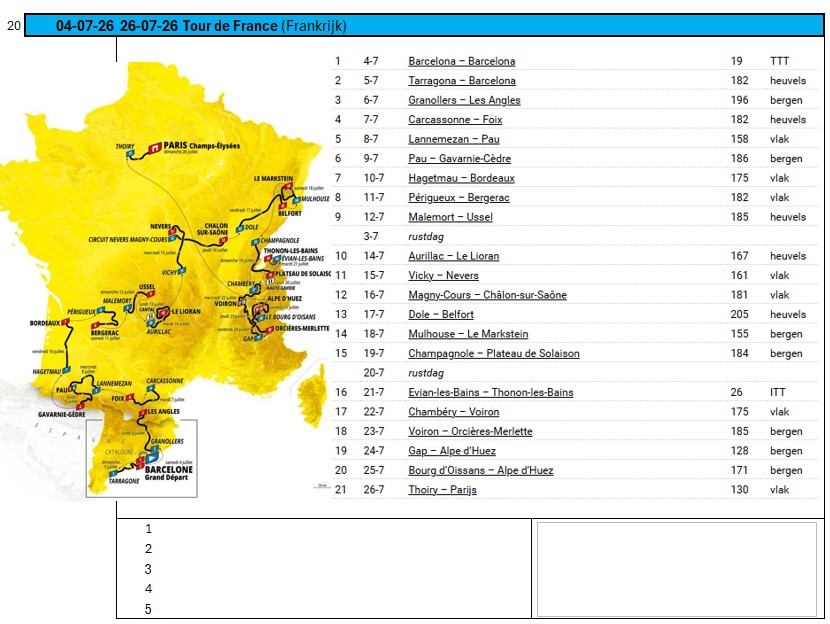830x624 pixels.
Task: Select the row number 20 cell
Action: click(x=13, y=27)
